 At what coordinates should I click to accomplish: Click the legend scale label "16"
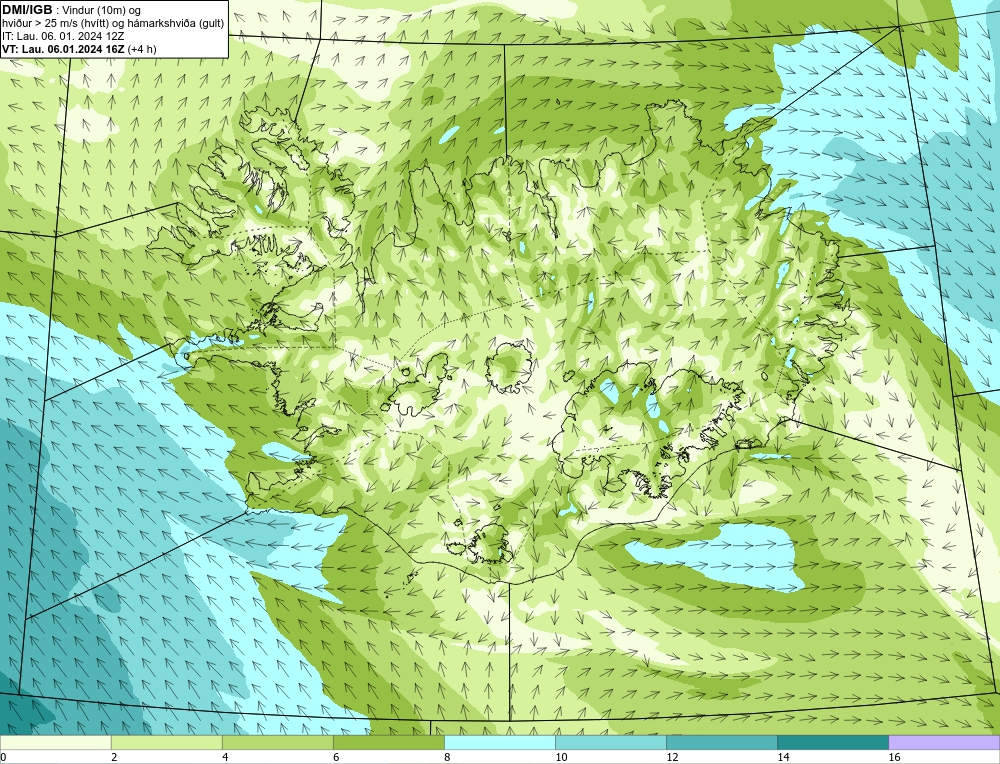pos(893,757)
